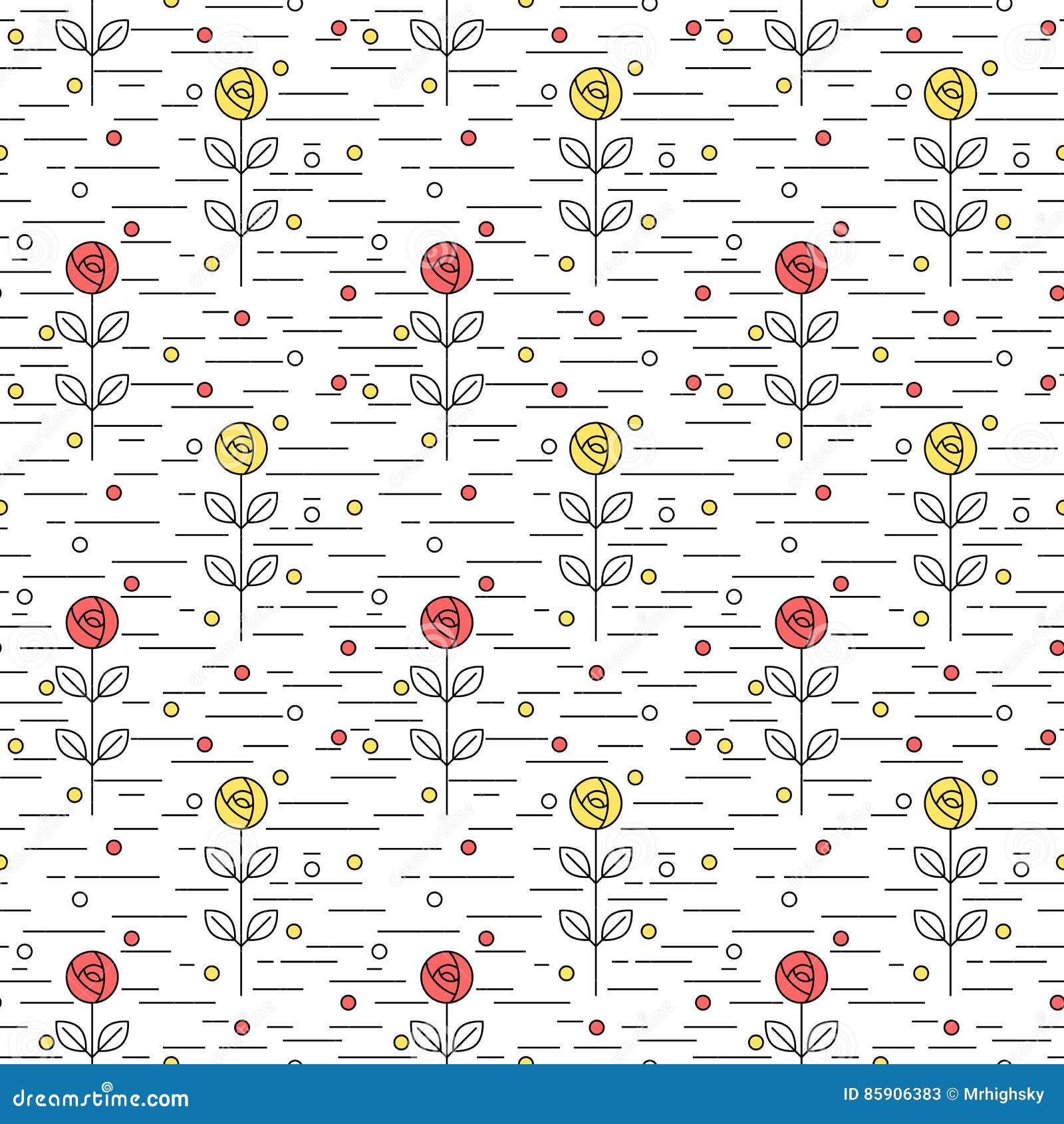
Task: Select the yellow rose in the middle row
Action: (x=597, y=449)
